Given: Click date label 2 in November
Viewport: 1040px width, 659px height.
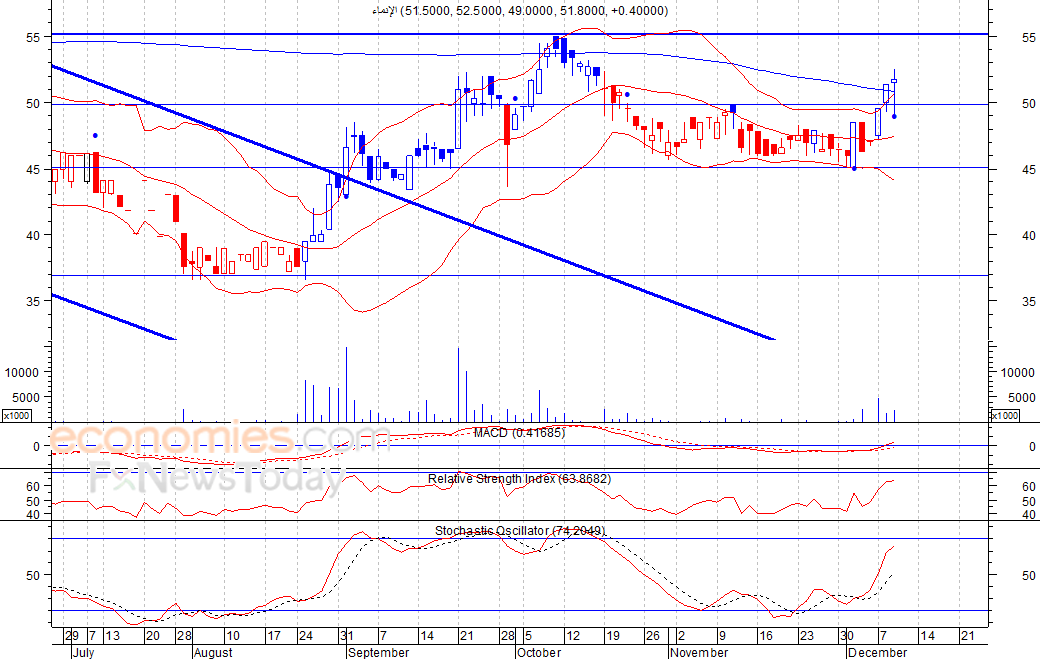Looking at the screenshot, I should (681, 636).
